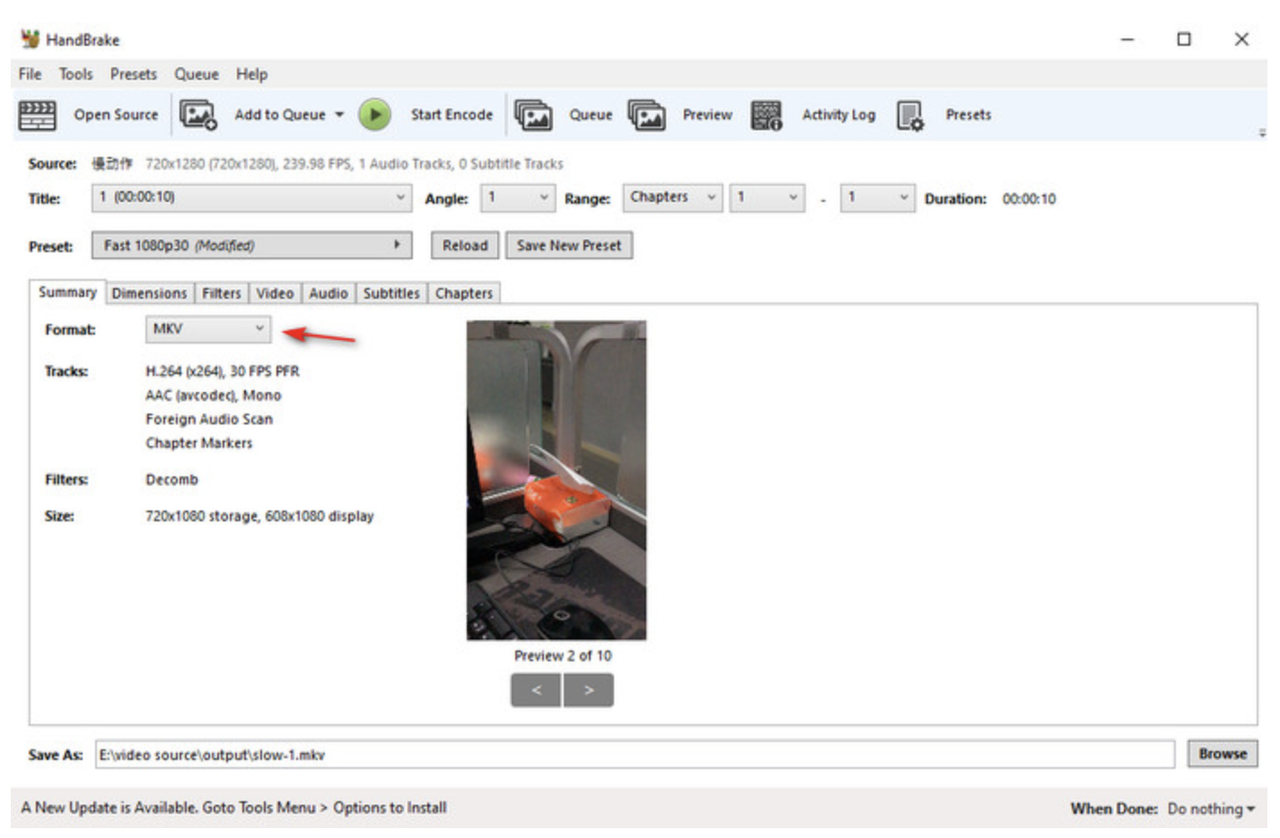
Task: Click the 'H.264 (x264), 30 FPS PFR' track text
Action: coord(223,371)
